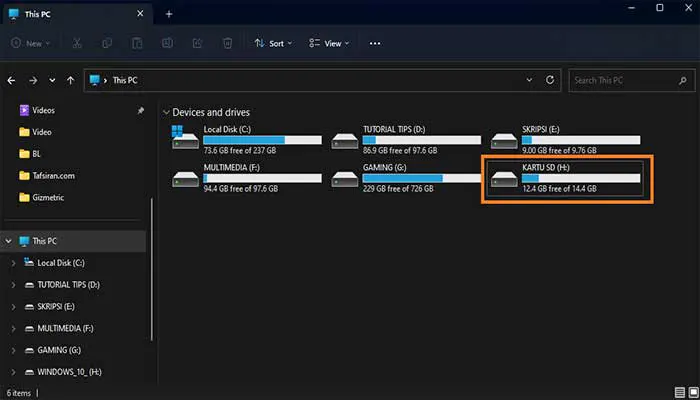Screen dimensions: 700x400
Task: Expand TUTORIAL TIPS (D:) tree node
Action: [x=13, y=285]
